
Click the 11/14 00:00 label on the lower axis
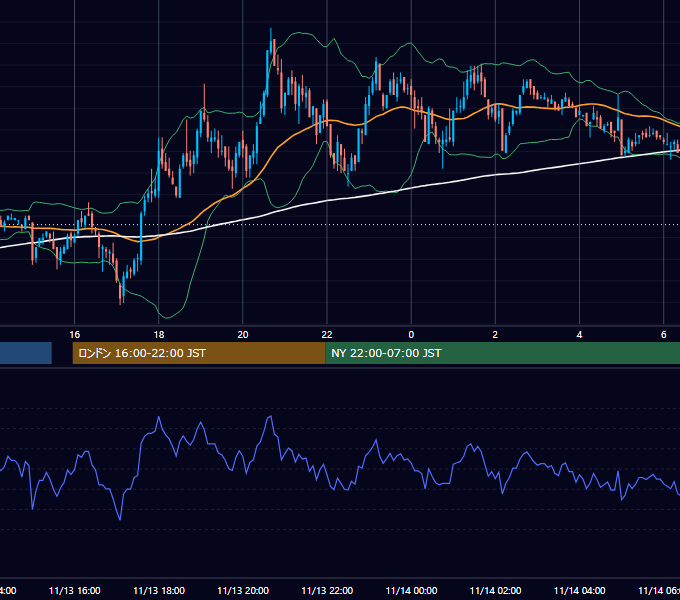pyautogui.click(x=411, y=590)
